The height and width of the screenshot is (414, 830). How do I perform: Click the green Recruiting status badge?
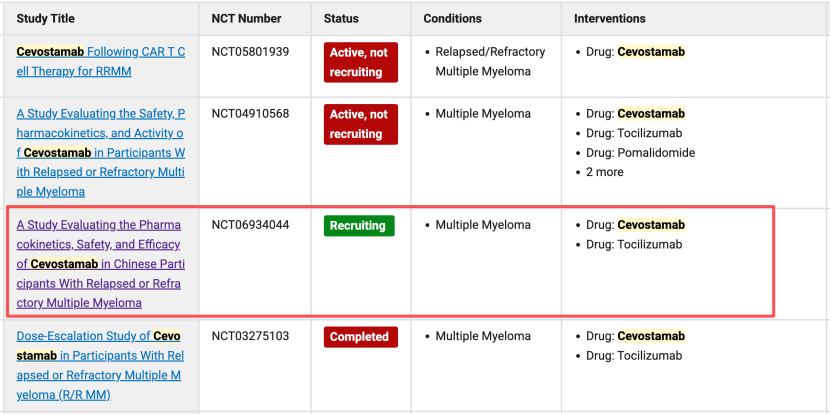359,226
